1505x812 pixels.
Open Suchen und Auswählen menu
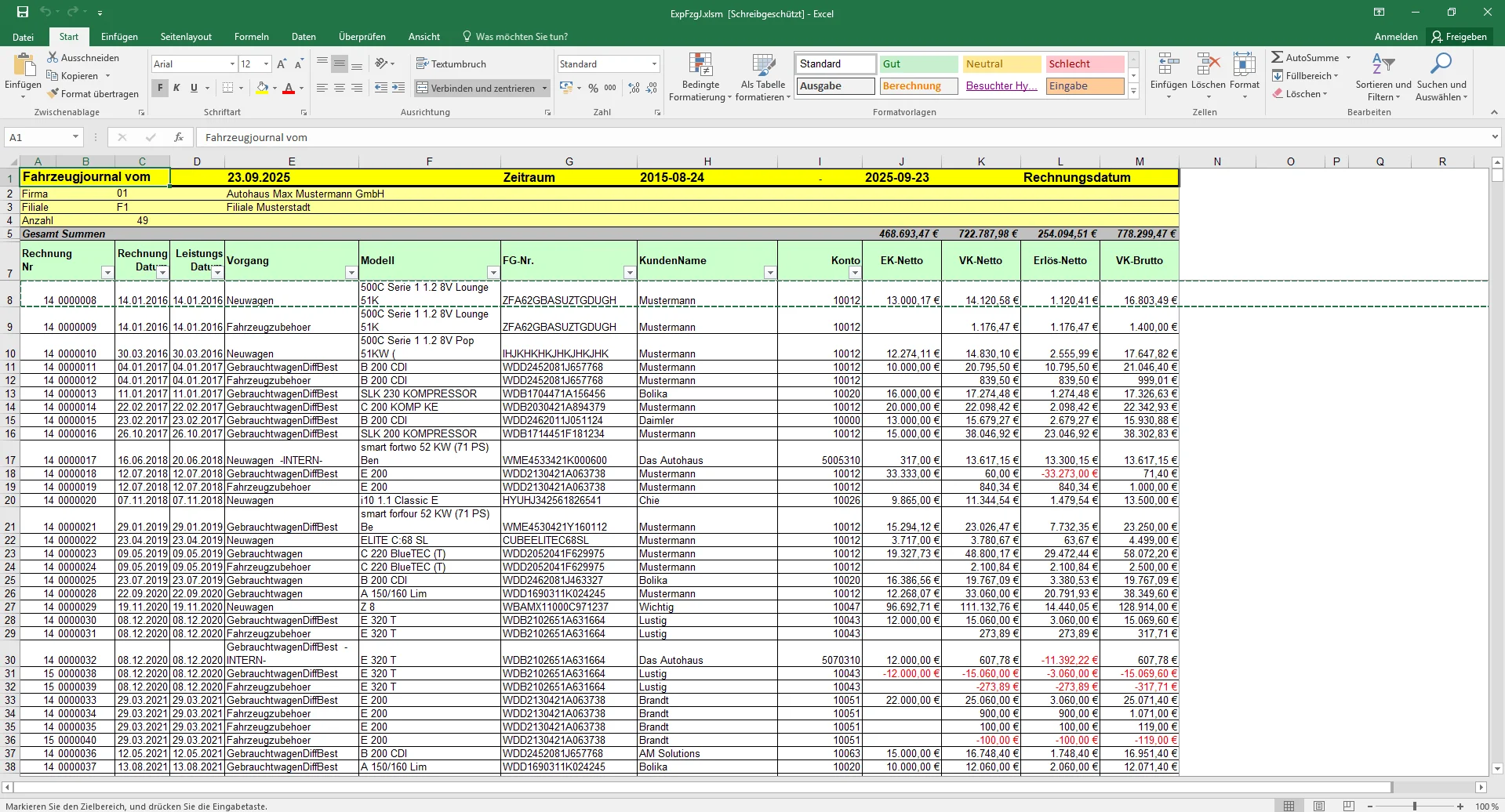point(1441,77)
